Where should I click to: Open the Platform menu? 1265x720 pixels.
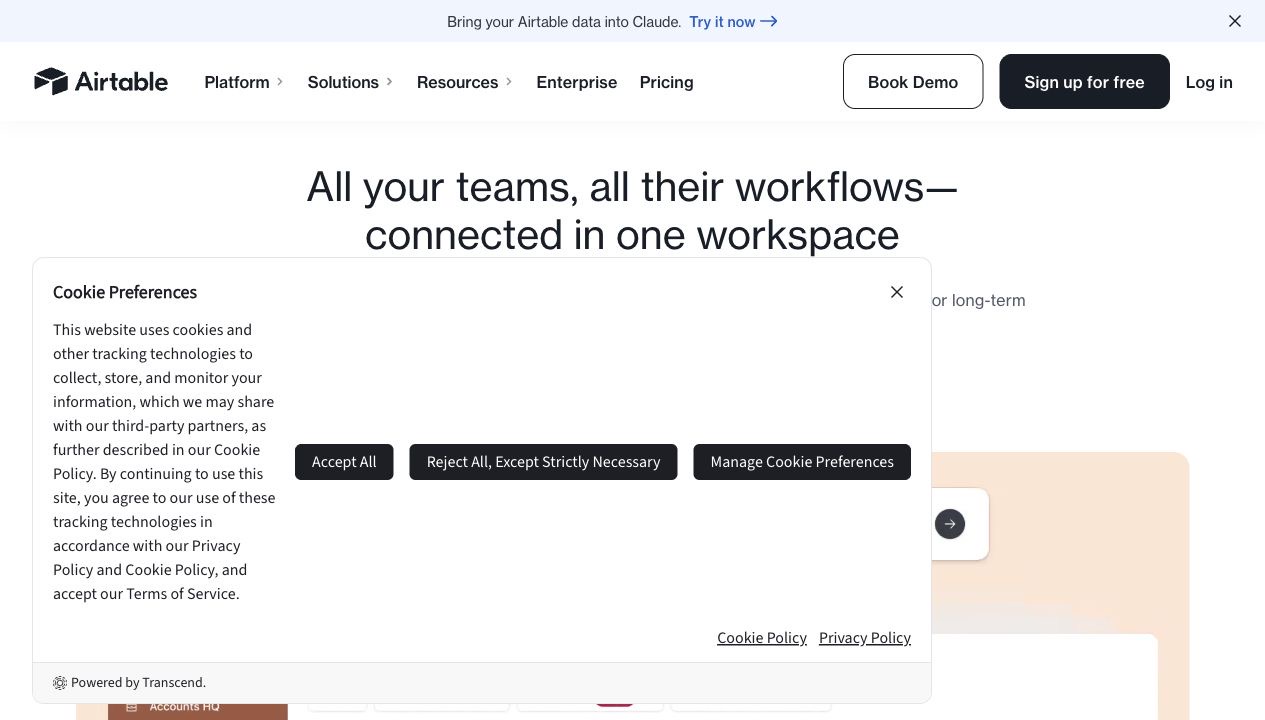pyautogui.click(x=237, y=82)
